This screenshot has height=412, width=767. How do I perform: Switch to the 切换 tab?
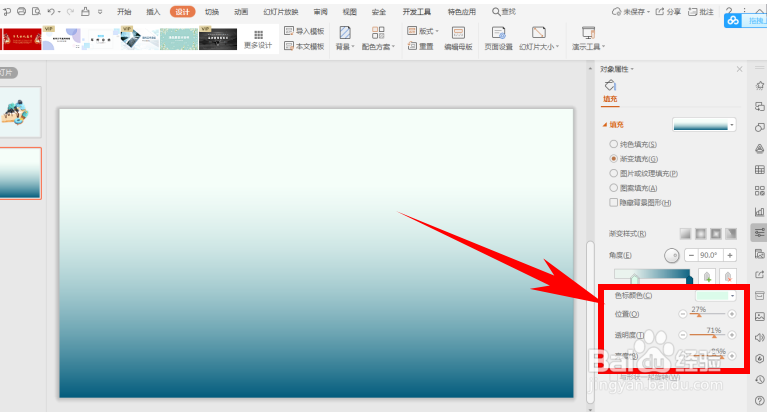pos(212,12)
